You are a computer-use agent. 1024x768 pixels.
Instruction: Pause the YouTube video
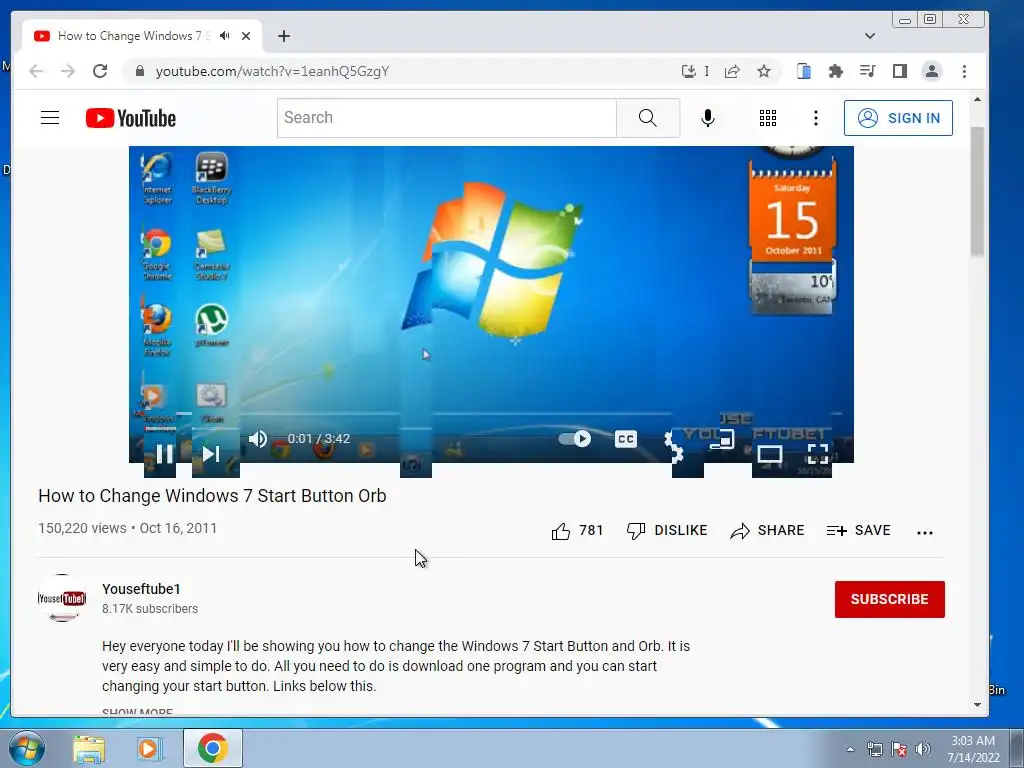coord(165,453)
